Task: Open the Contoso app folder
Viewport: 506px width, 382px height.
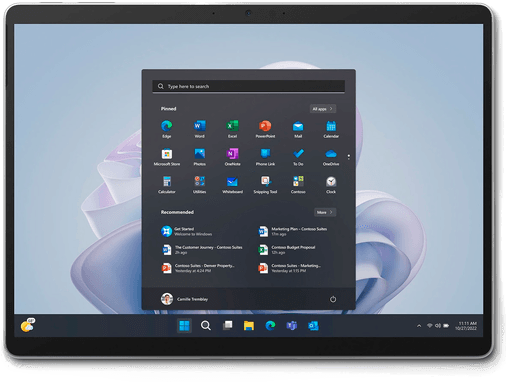Action: point(298,185)
